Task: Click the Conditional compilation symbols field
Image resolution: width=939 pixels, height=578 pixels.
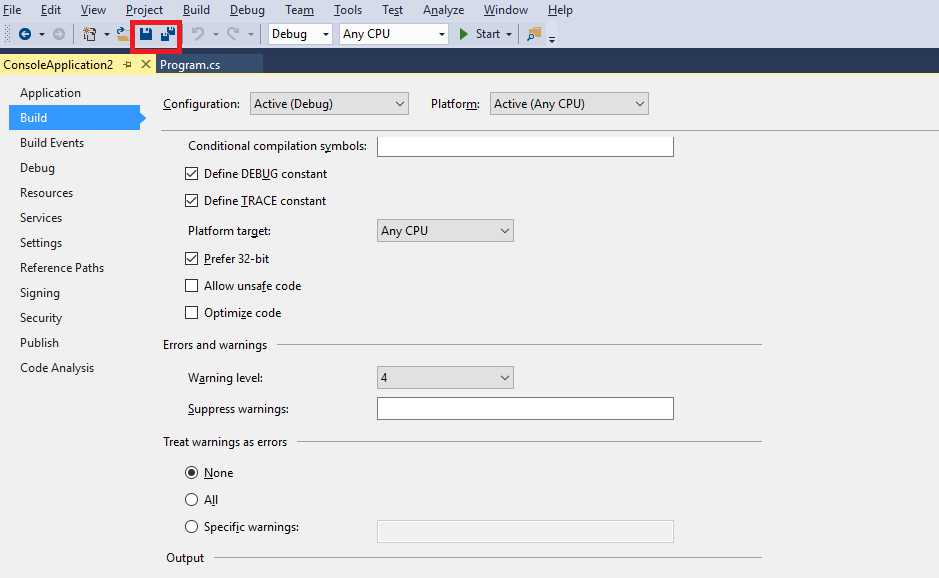Action: click(525, 147)
